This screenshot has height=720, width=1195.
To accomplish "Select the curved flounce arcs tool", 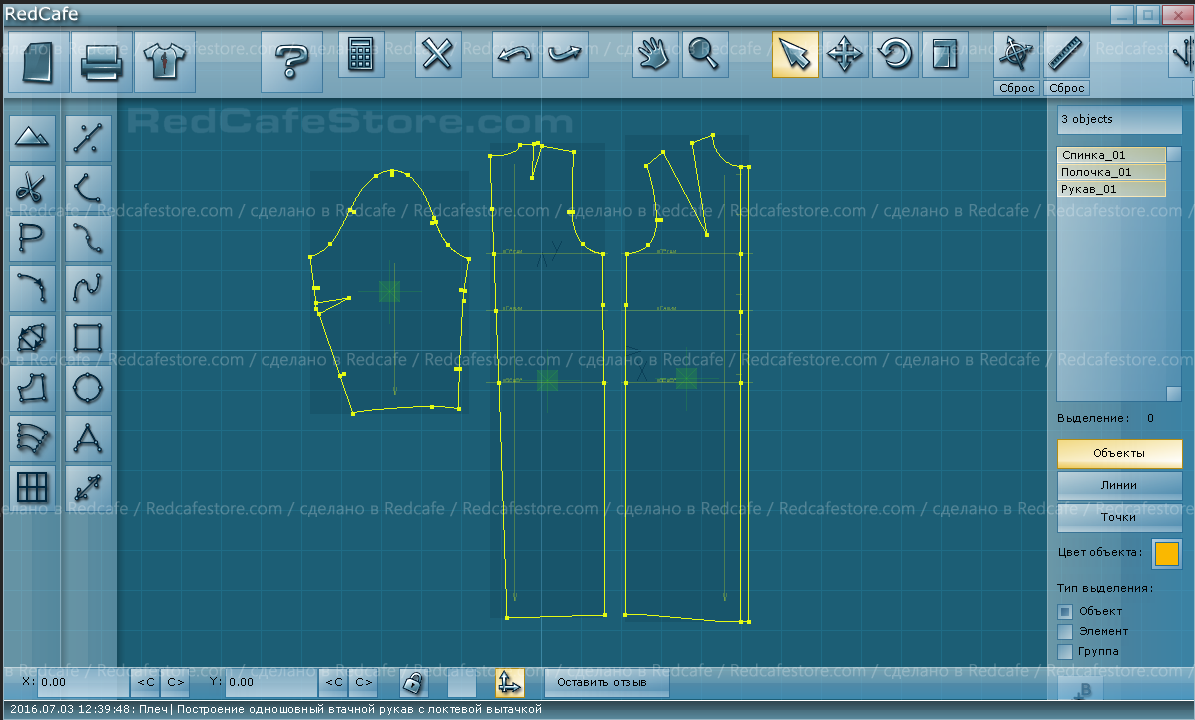I will tap(32, 438).
